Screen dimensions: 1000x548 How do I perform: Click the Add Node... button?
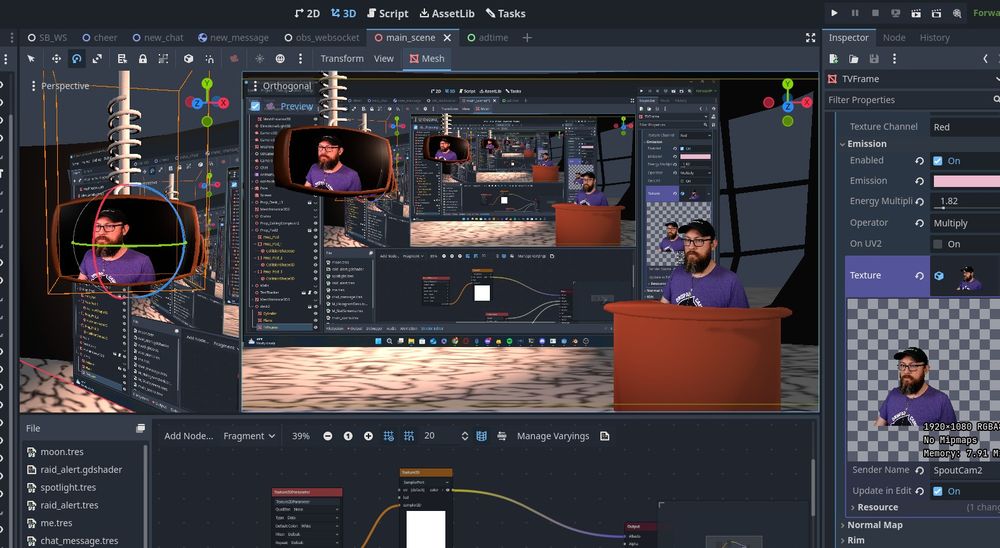(x=188, y=436)
